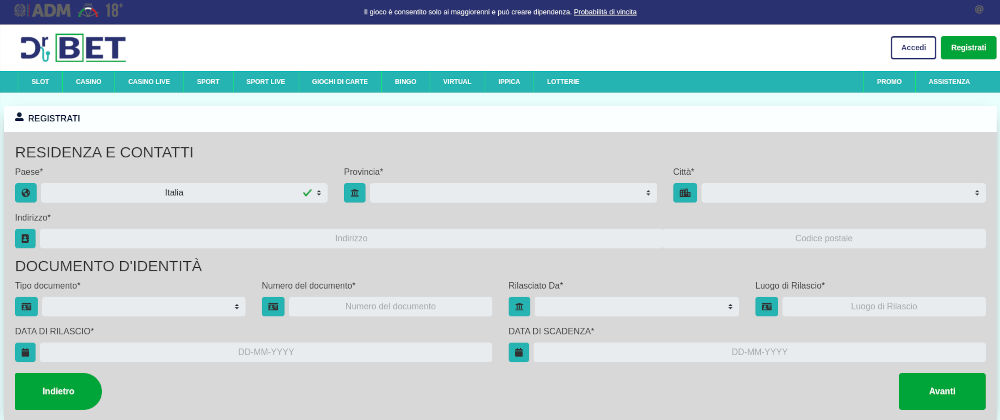Click the calendar icon for Data di Scadenza

(x=519, y=352)
